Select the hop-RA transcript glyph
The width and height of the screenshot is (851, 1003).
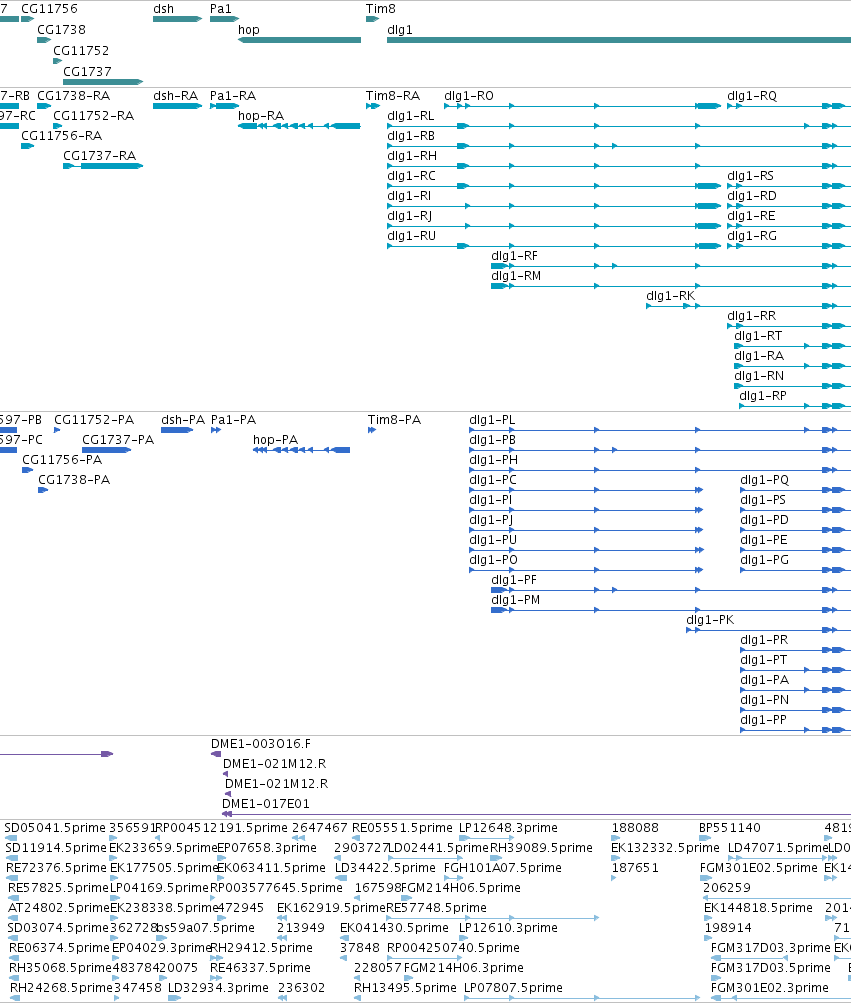(299, 126)
